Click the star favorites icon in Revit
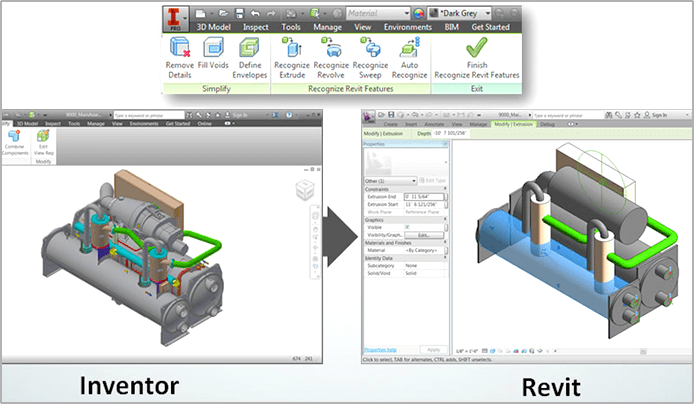This screenshot has height=404, width=694. (x=637, y=115)
